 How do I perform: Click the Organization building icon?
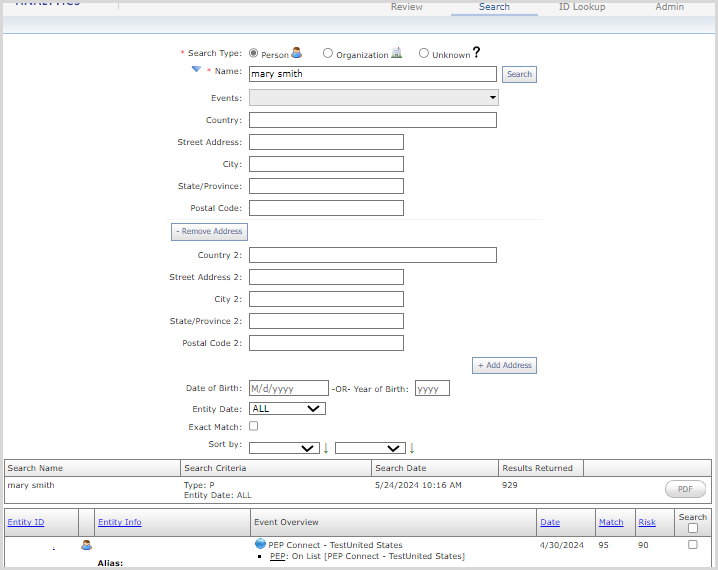point(397,53)
